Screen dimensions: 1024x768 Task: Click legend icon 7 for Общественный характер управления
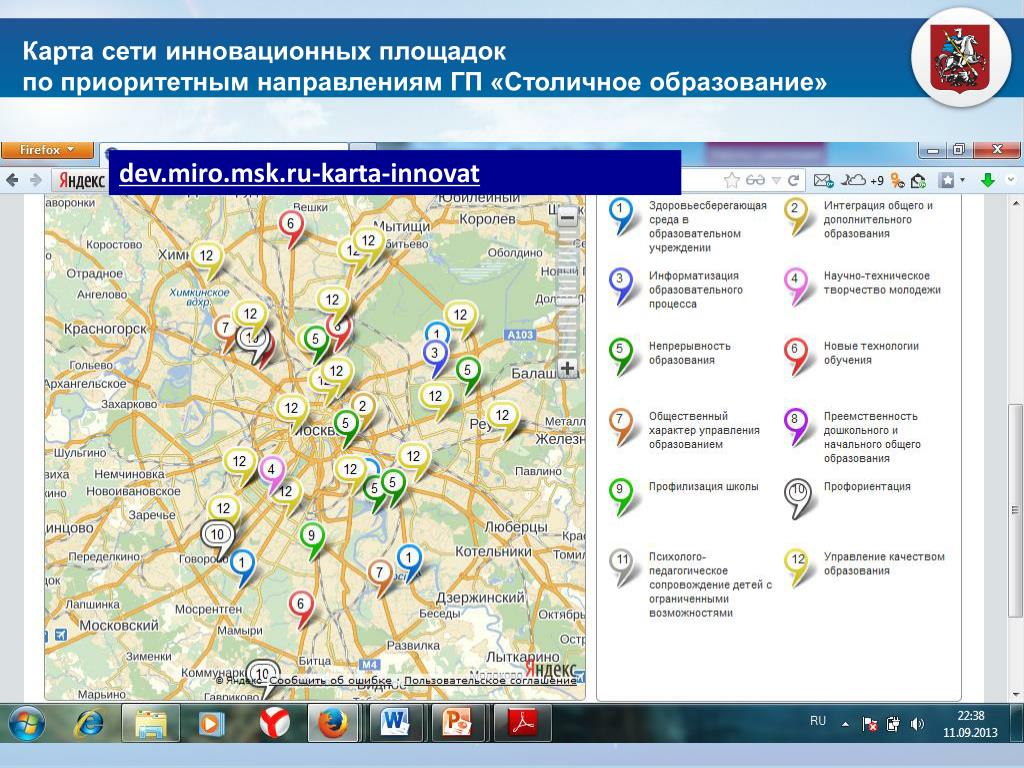pos(621,424)
